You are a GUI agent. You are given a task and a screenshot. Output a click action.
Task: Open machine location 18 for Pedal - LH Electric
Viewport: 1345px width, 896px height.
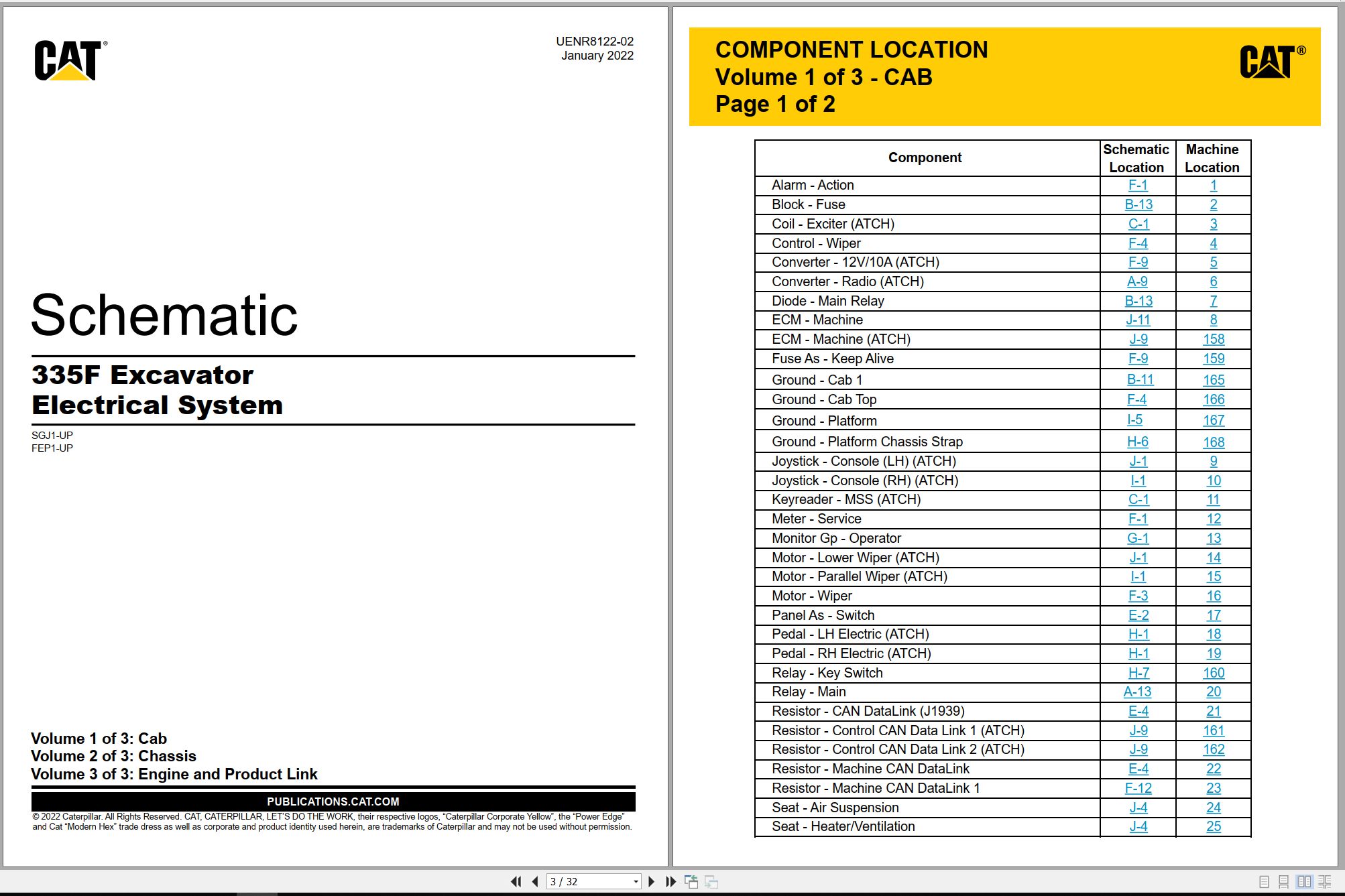pos(1214,634)
